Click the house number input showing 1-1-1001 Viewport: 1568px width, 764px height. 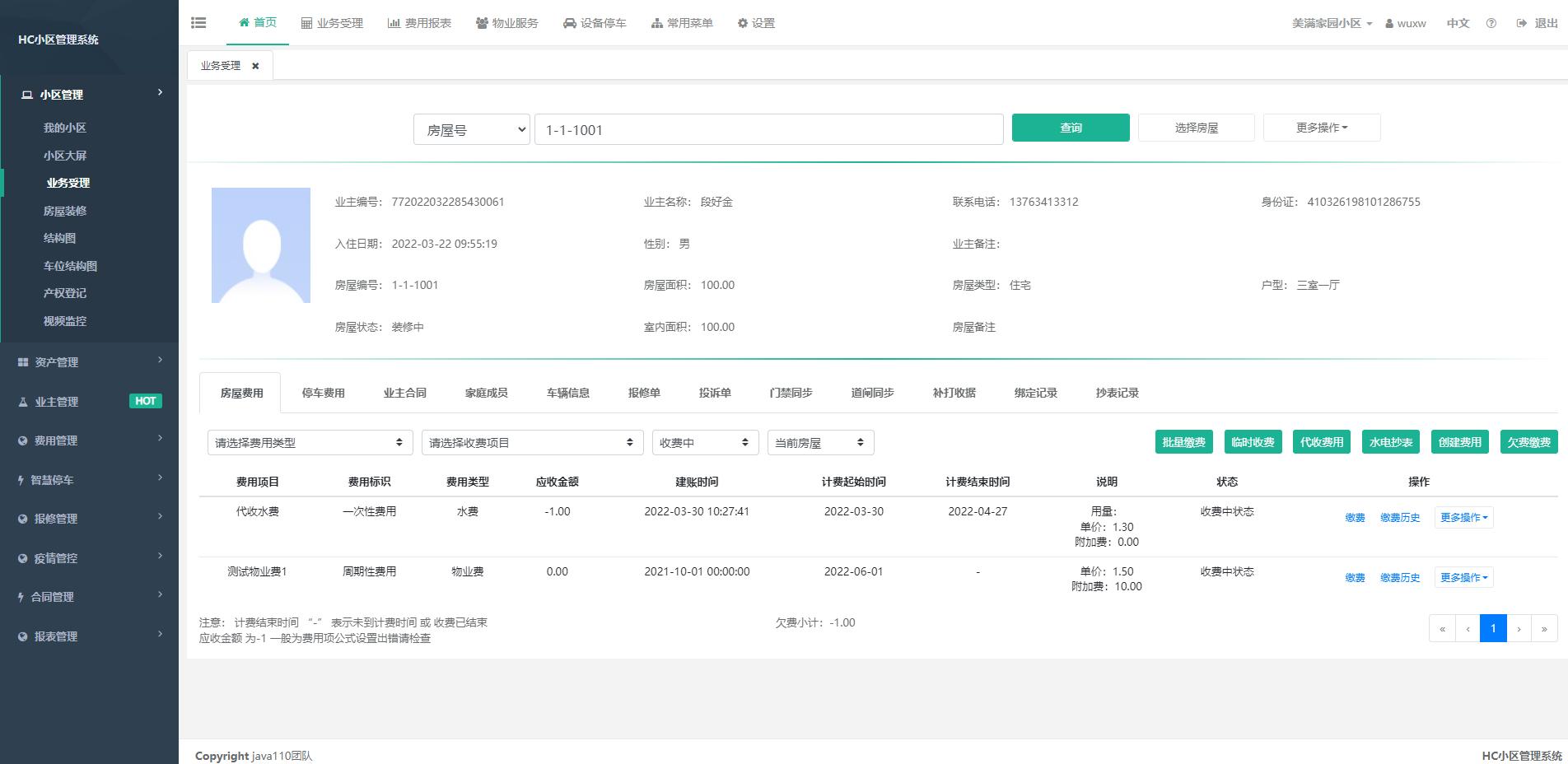768,128
